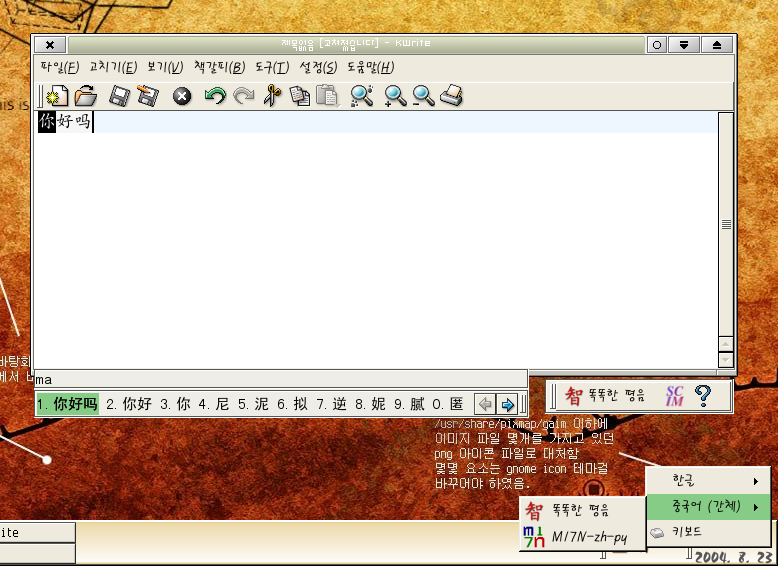
Task: Click the Zoom in magnifier icon
Action: [x=395, y=96]
